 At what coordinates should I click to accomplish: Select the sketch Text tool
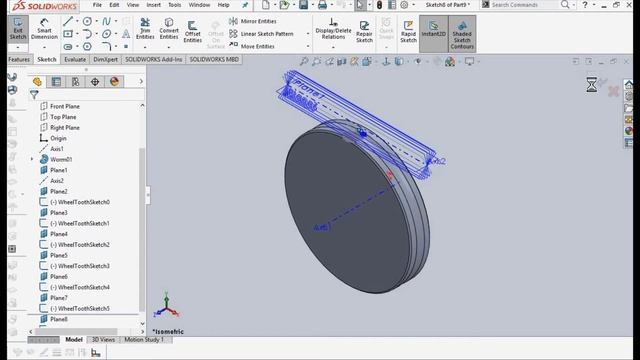[126, 33]
